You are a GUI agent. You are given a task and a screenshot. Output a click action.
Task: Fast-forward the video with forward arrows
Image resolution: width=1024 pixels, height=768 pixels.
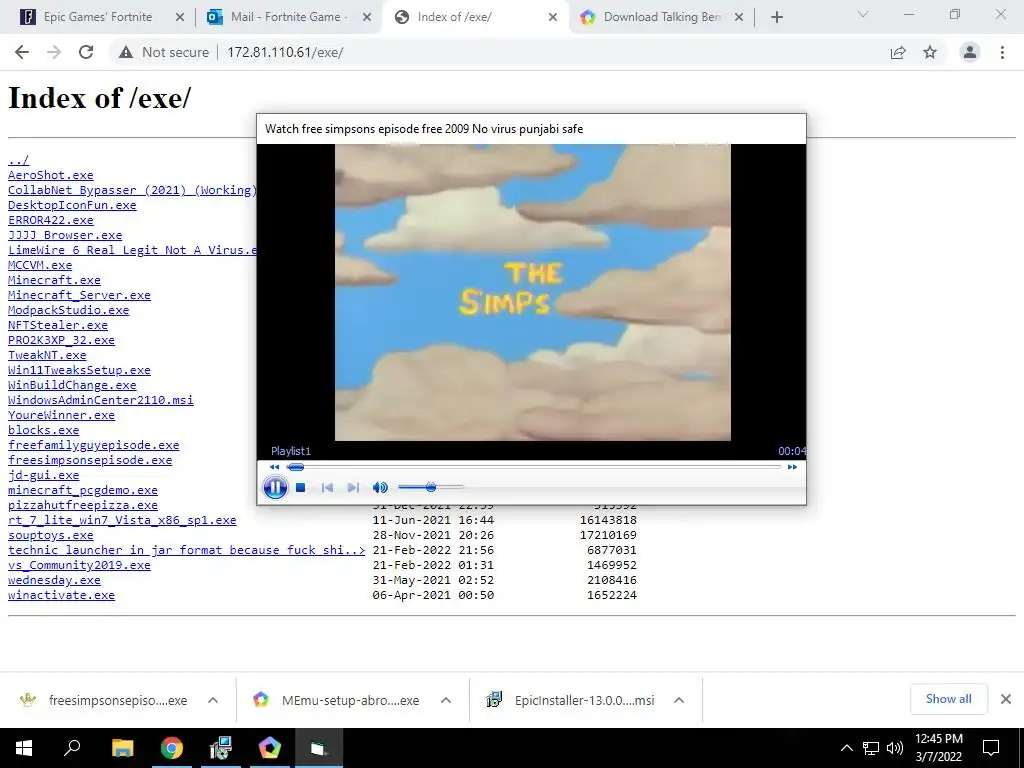click(792, 467)
